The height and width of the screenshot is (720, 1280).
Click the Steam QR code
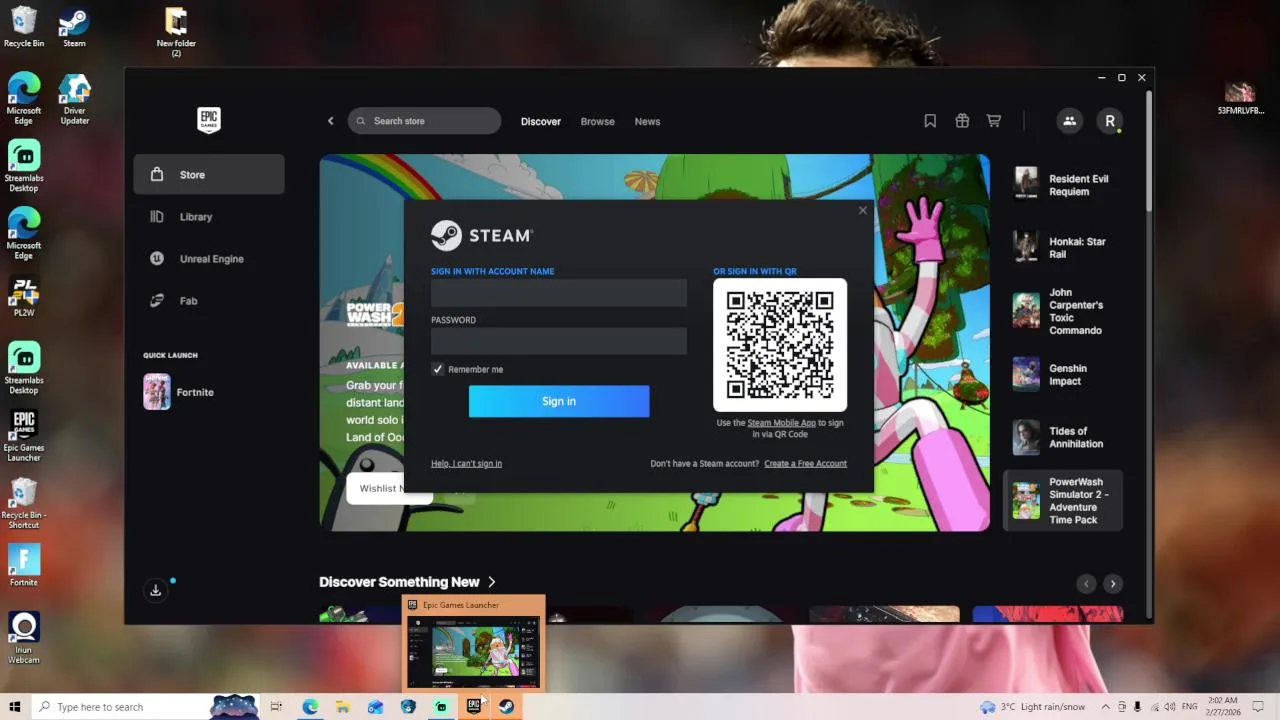click(780, 345)
